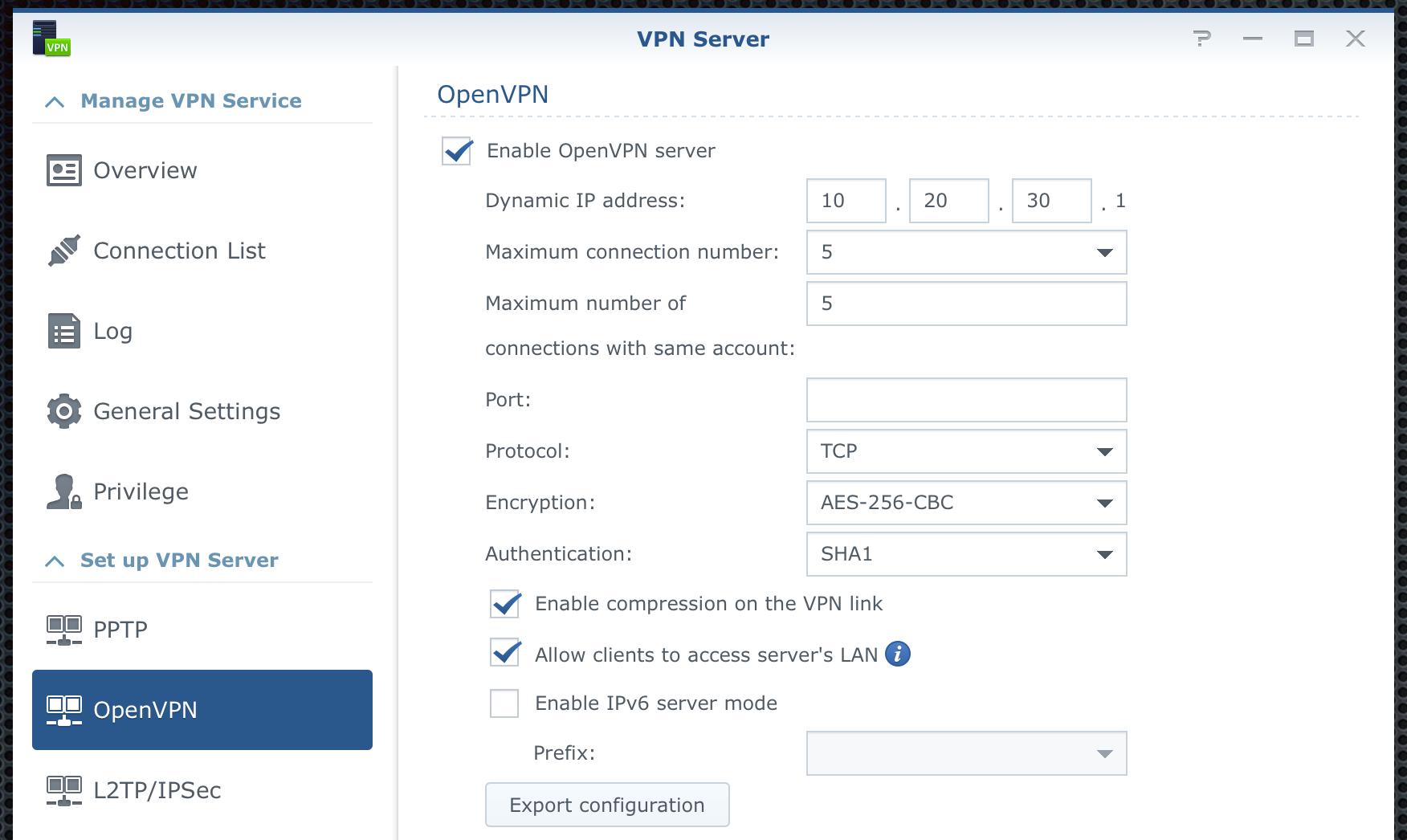The width and height of the screenshot is (1407, 840).
Task: Click the PPTP network icon
Action: coord(64,630)
